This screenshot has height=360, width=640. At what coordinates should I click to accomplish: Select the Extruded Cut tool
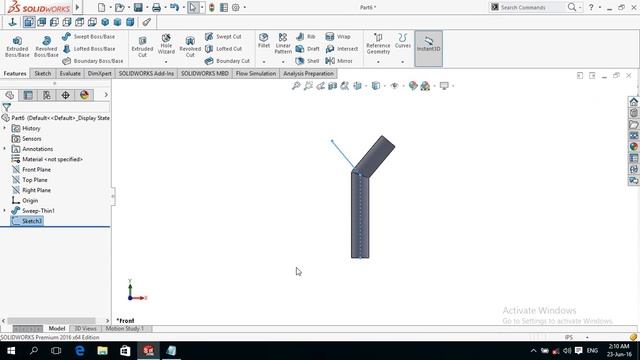142,46
